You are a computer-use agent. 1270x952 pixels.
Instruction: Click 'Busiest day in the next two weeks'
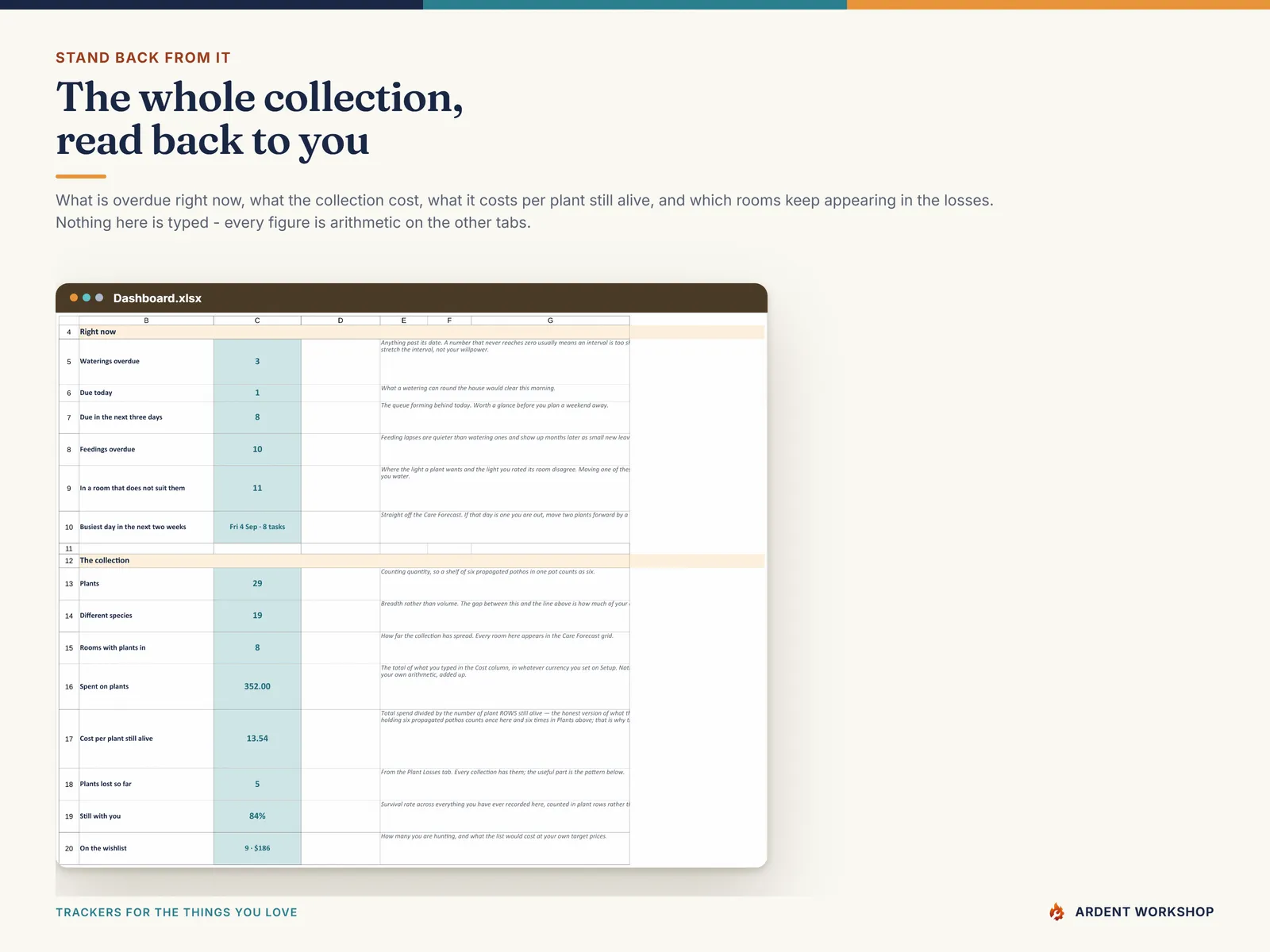(146, 527)
